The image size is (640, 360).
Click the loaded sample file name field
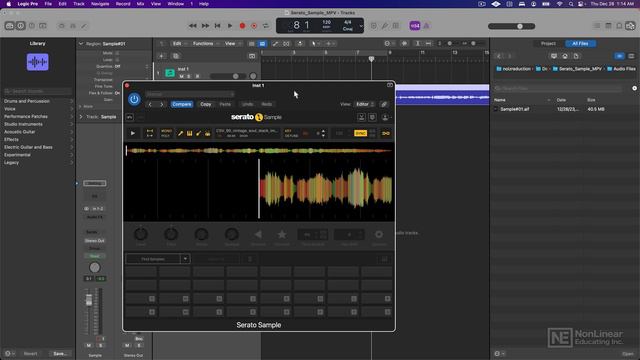point(247,133)
